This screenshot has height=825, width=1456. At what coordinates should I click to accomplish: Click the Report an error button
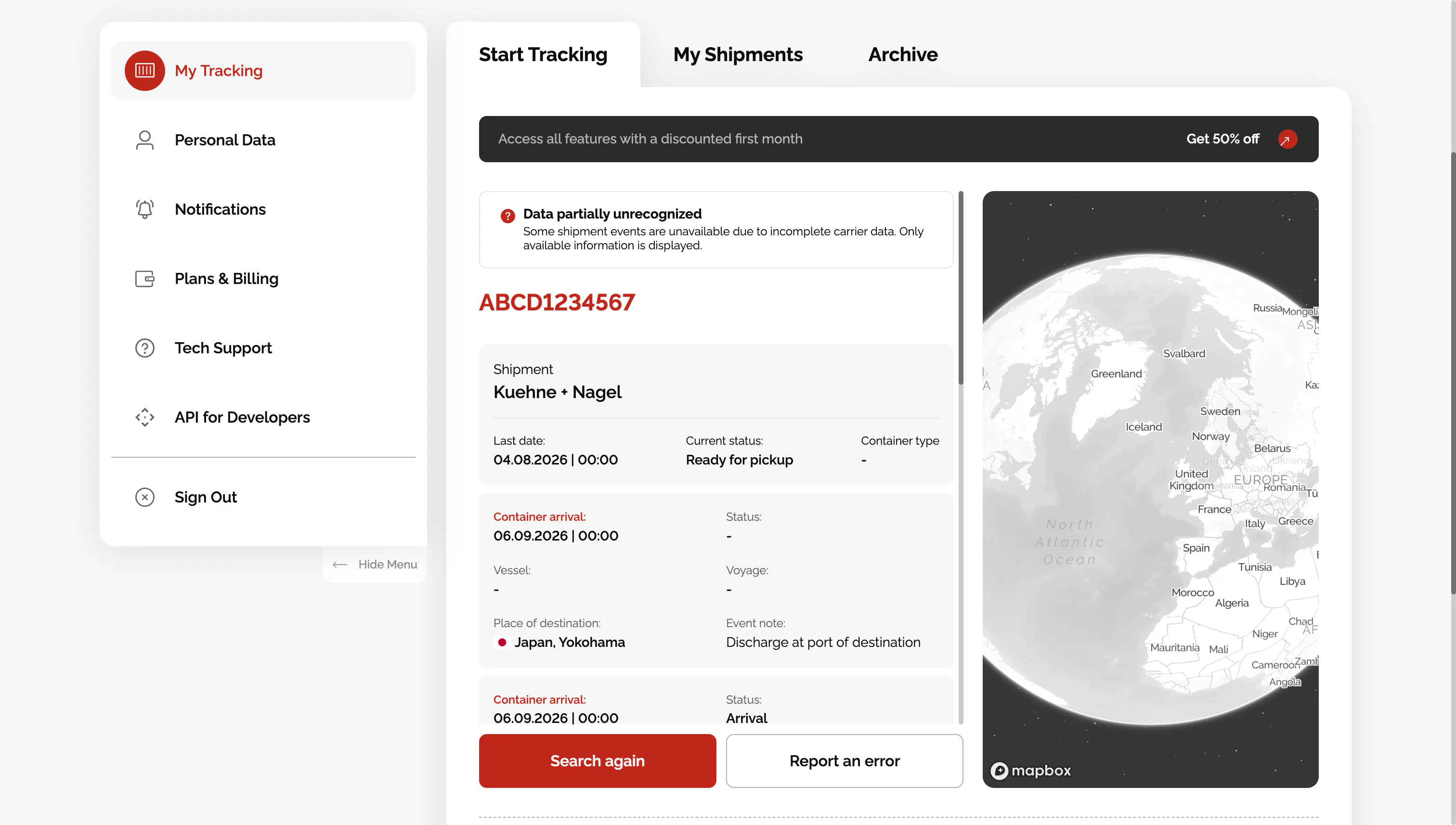point(844,761)
